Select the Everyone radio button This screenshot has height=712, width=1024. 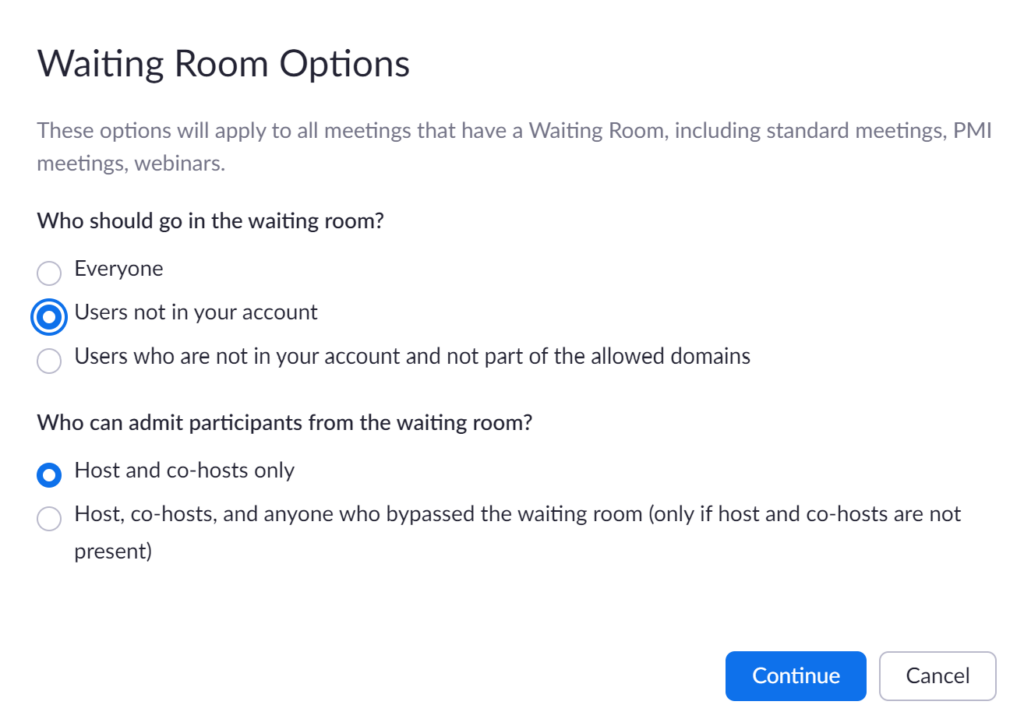tap(48, 273)
